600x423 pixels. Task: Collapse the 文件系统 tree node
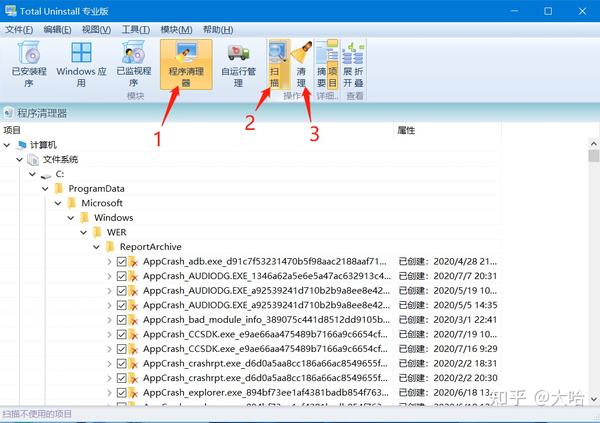(20, 160)
